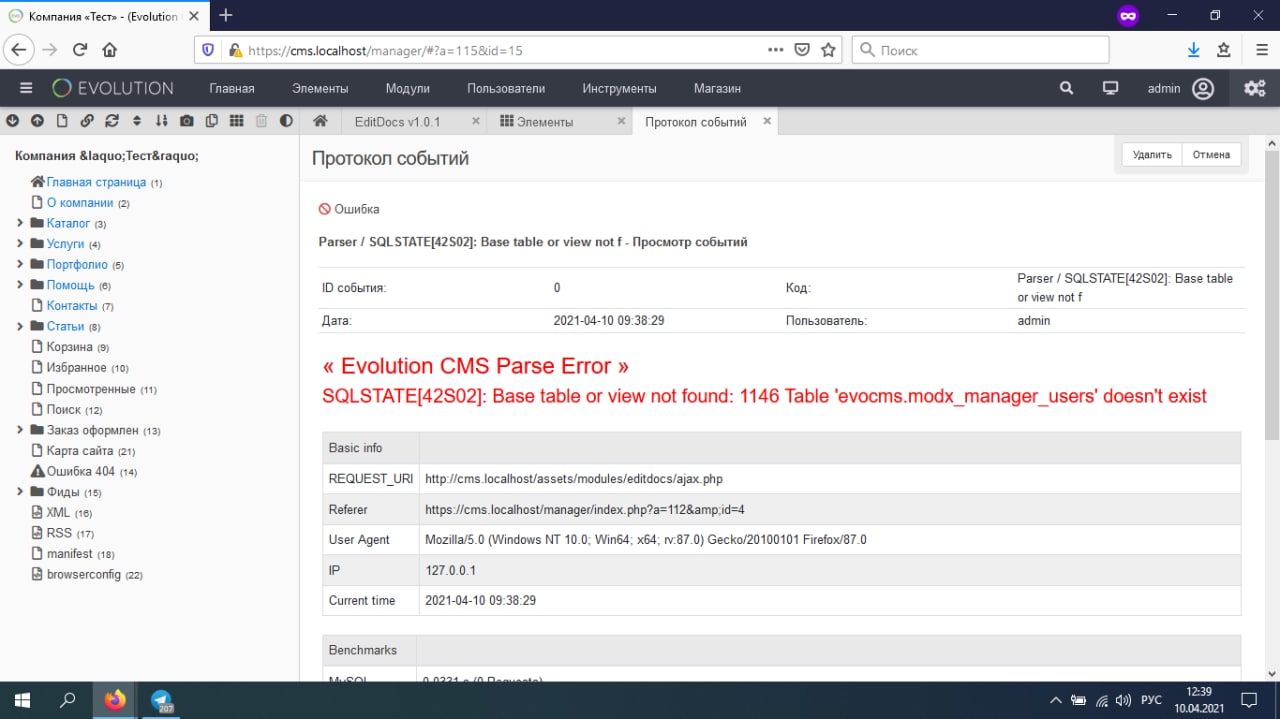This screenshot has width=1280, height=719.
Task: Click the elements grid icon in tree toolbar
Action: point(236,121)
